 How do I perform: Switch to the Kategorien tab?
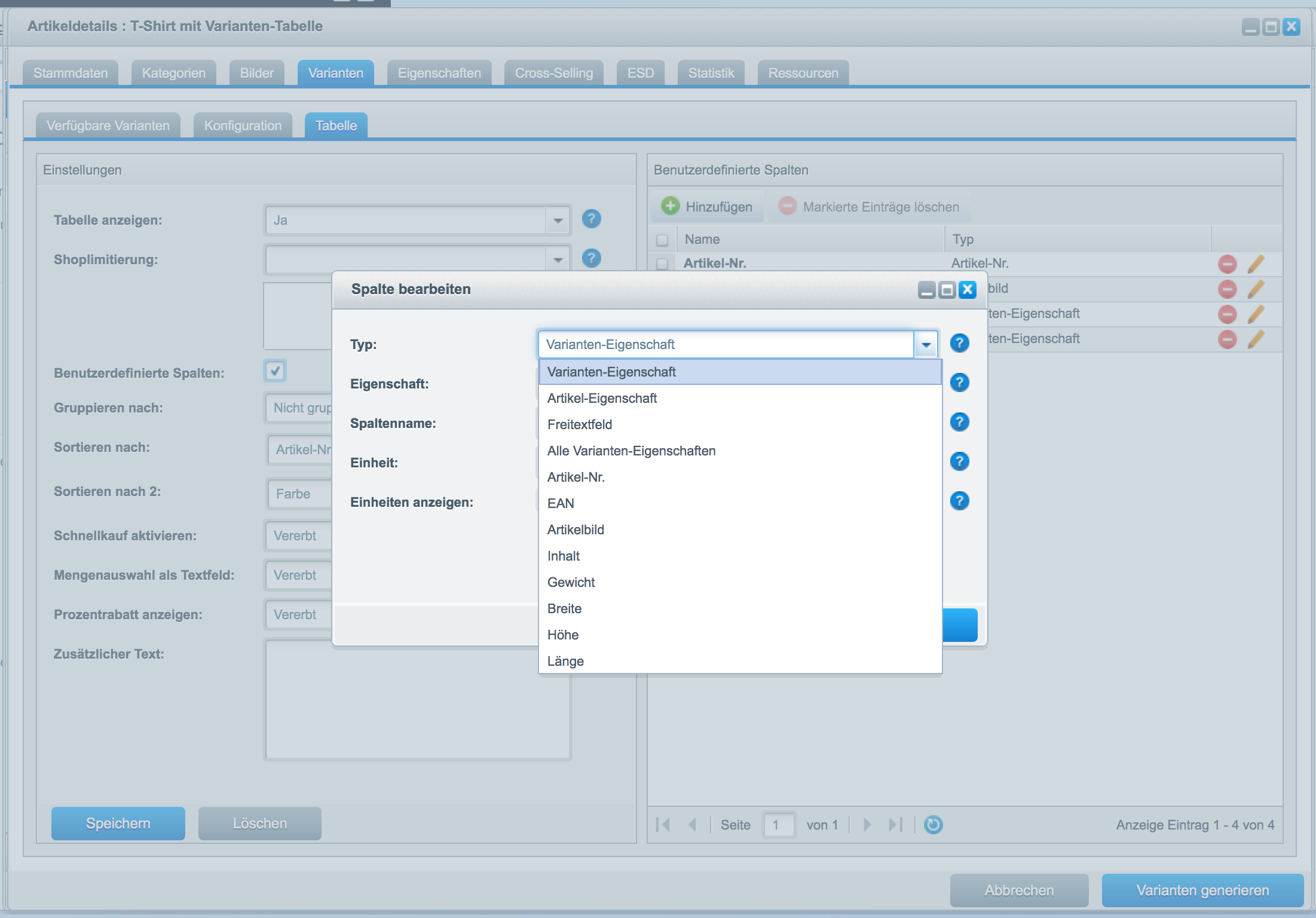(174, 73)
